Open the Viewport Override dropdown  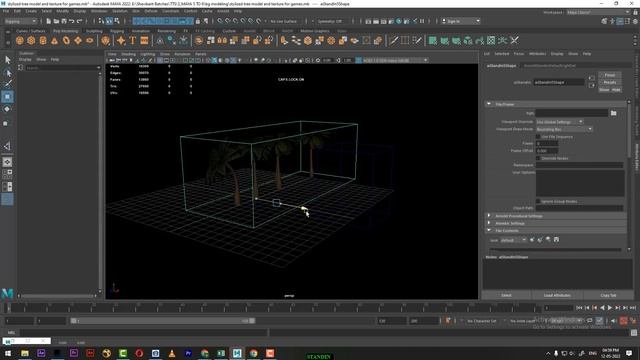(560, 122)
